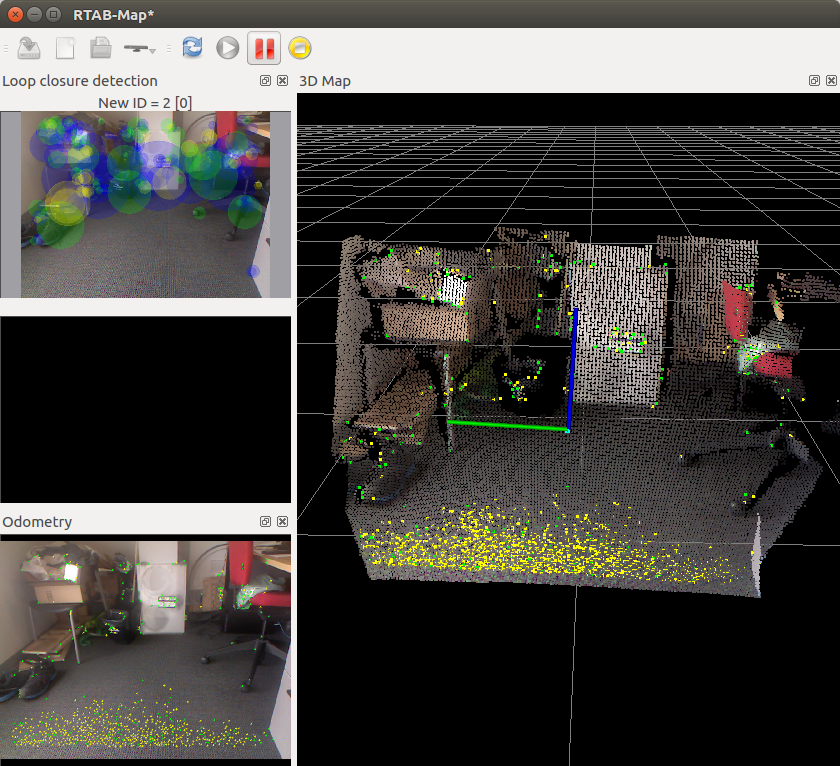Open the Kinect source selection dropdown
840x766 pixels.
coord(139,47)
